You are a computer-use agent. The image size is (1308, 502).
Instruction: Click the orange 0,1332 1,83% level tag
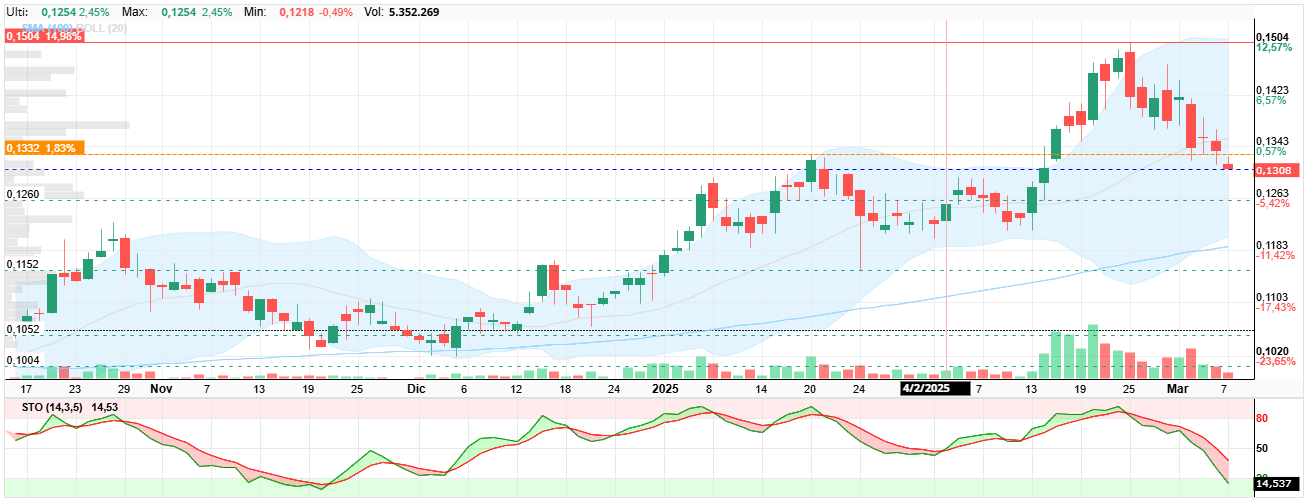pyautogui.click(x=43, y=148)
